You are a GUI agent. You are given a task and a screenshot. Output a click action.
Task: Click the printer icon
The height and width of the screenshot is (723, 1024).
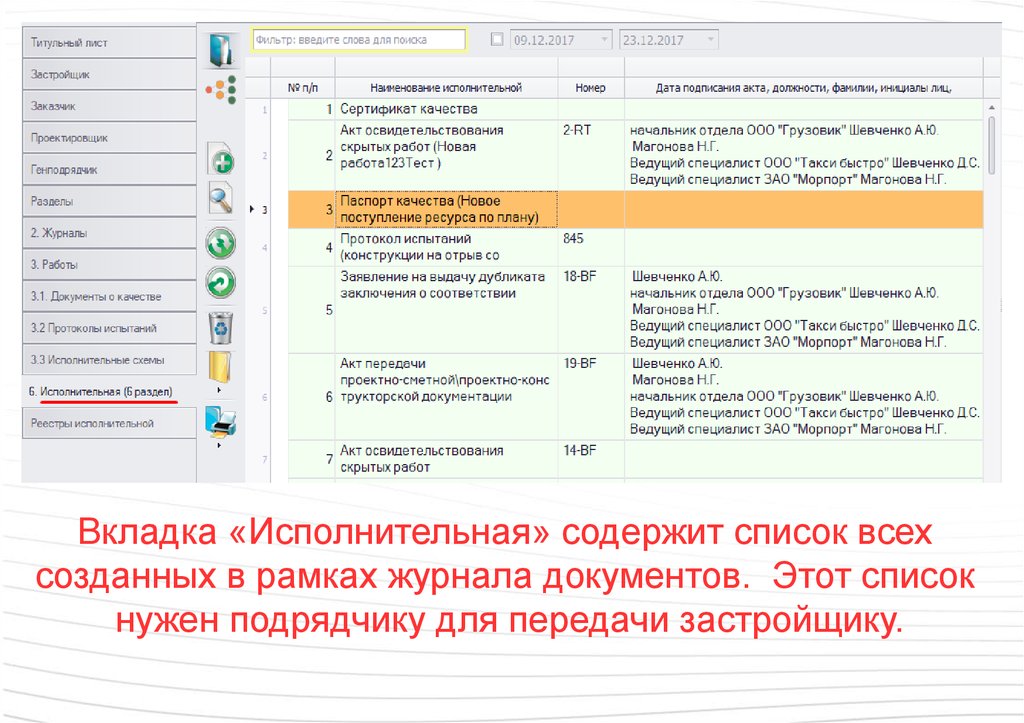[x=220, y=423]
